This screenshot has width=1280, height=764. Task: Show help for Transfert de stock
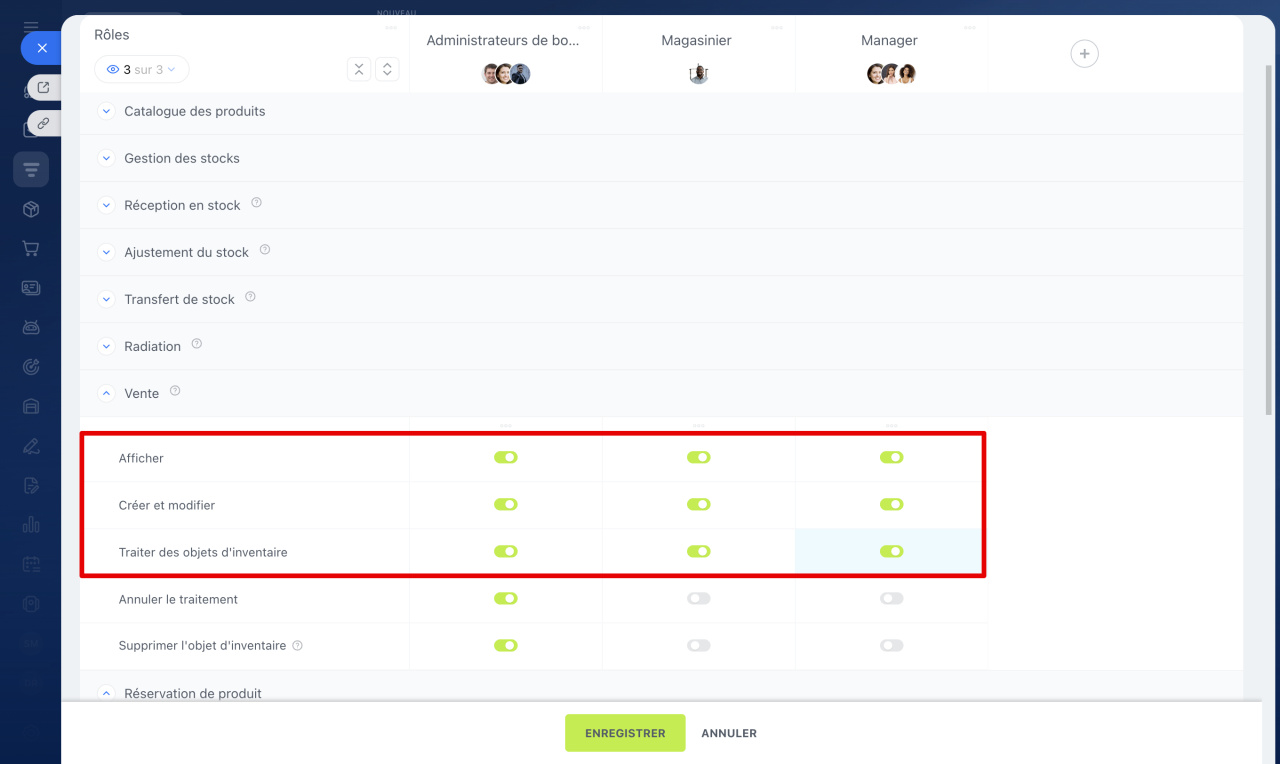[250, 297]
